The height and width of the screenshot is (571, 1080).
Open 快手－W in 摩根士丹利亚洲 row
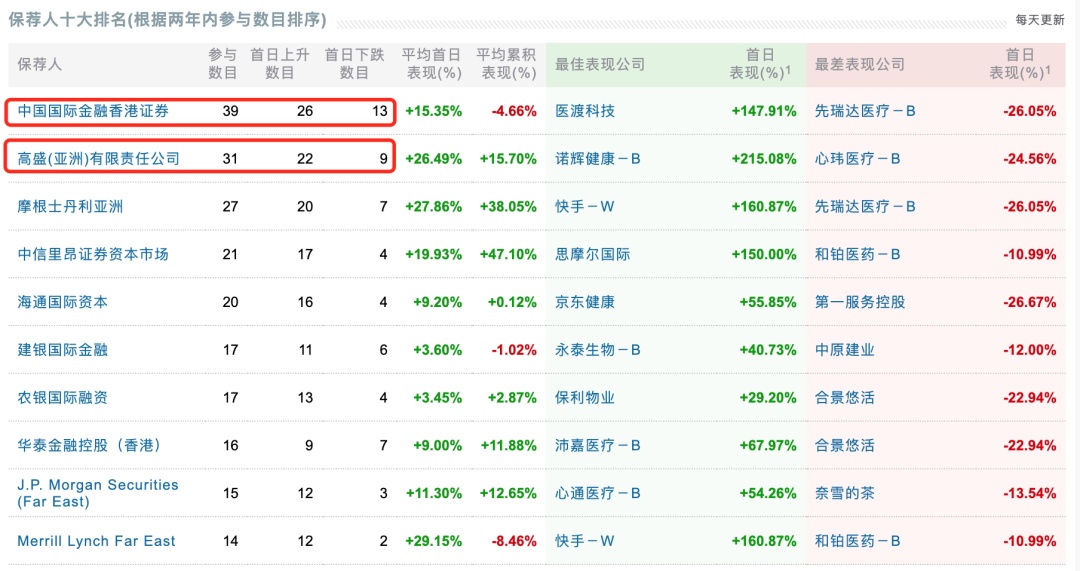tap(585, 207)
